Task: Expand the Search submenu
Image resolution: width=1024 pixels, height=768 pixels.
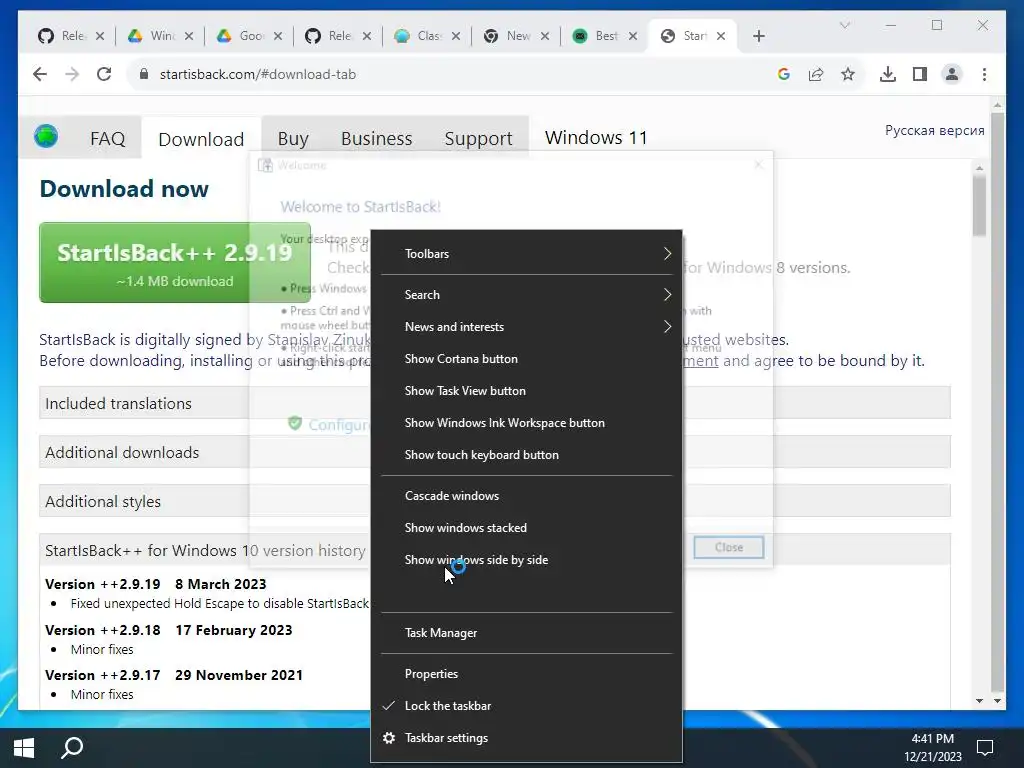Action: tap(526, 295)
